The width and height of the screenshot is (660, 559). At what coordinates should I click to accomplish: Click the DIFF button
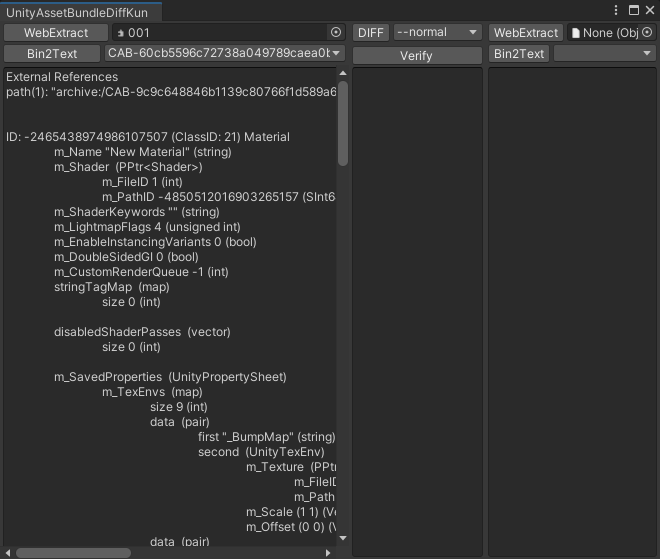(371, 32)
